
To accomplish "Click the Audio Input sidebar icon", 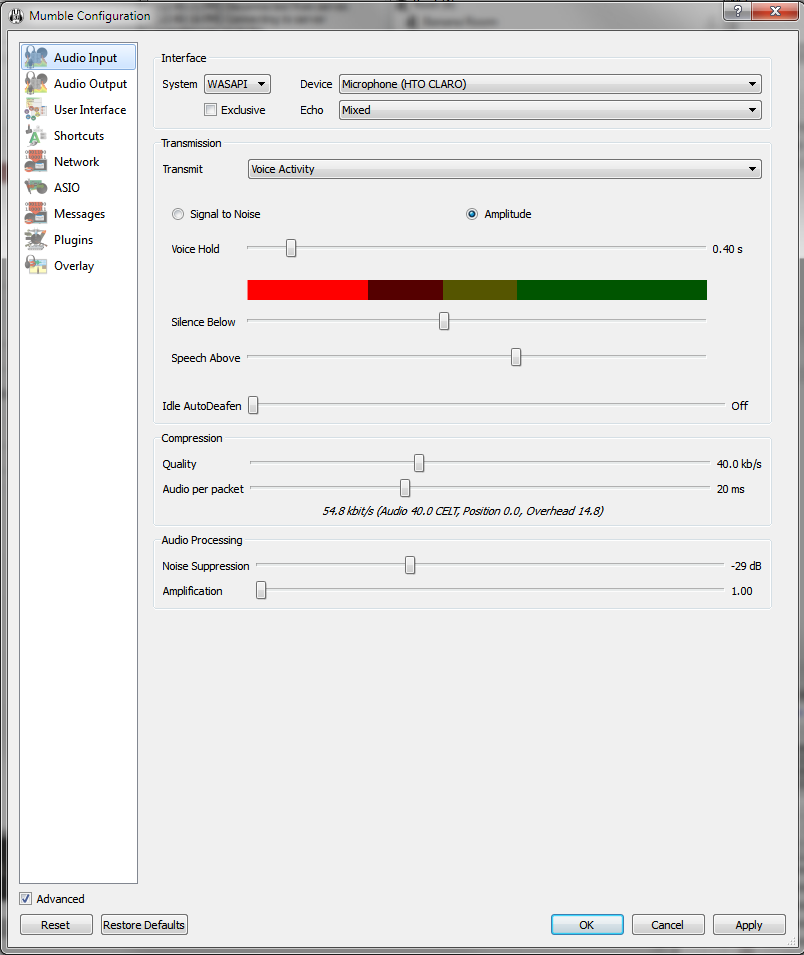I will point(36,57).
